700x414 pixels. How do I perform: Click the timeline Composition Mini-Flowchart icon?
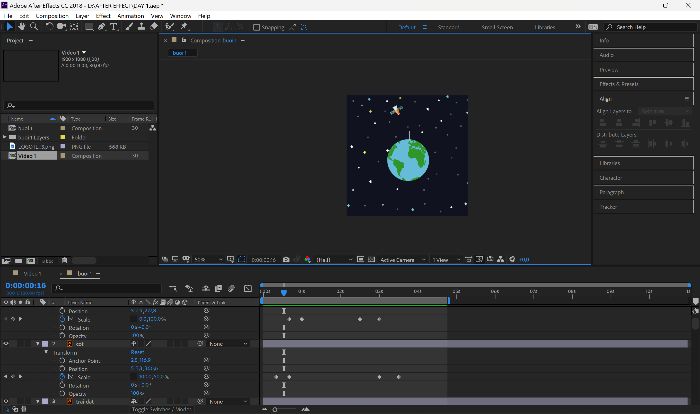[x=173, y=289]
